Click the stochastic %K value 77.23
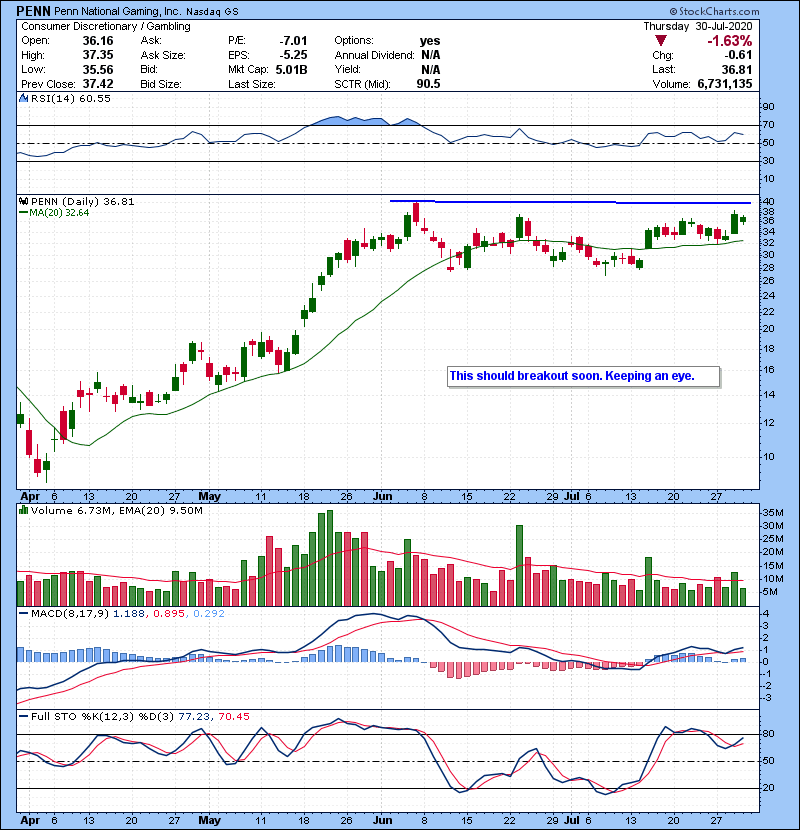This screenshot has width=800, height=830. (194, 716)
